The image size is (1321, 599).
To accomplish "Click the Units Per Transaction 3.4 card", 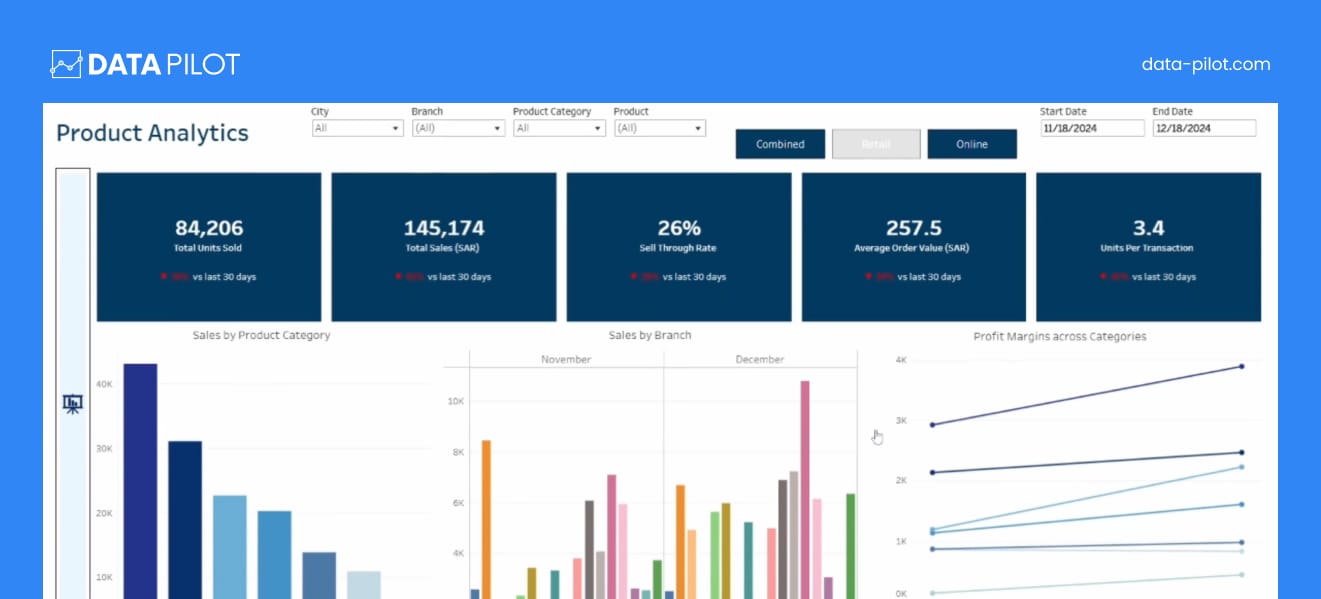I will point(1148,247).
